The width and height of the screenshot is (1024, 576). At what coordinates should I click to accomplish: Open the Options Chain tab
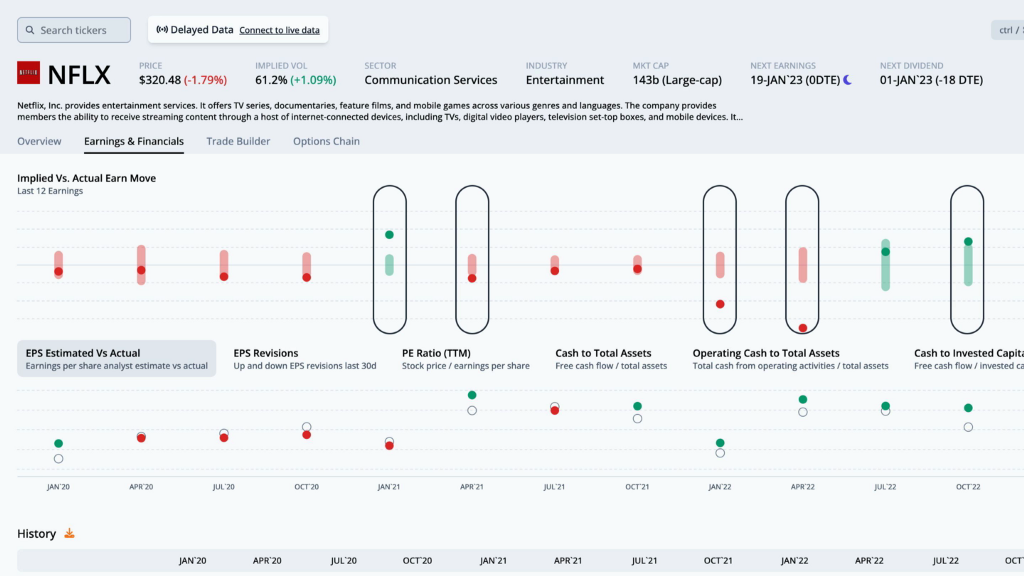(326, 141)
